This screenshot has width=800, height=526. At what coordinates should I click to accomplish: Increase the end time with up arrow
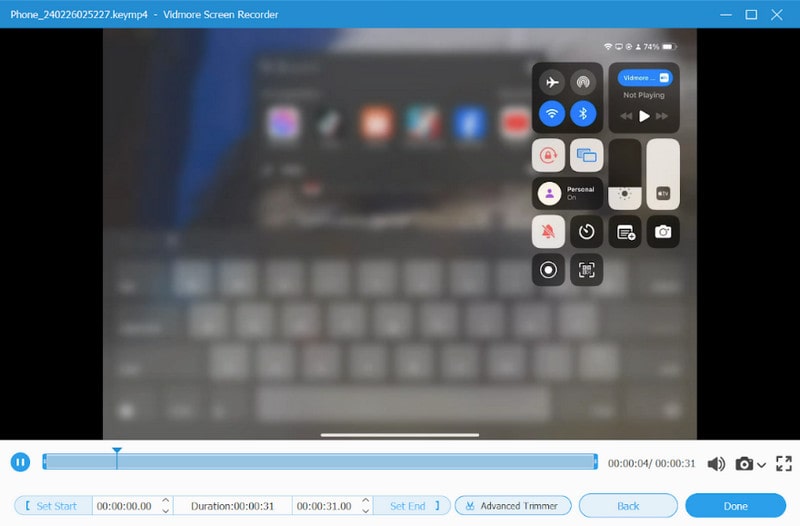coord(366,501)
